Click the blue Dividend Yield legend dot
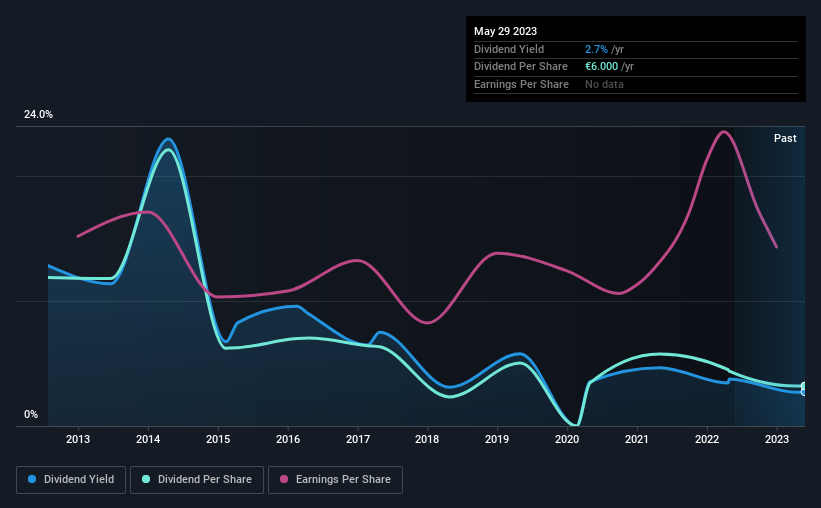The width and height of the screenshot is (821, 508). tap(32, 479)
